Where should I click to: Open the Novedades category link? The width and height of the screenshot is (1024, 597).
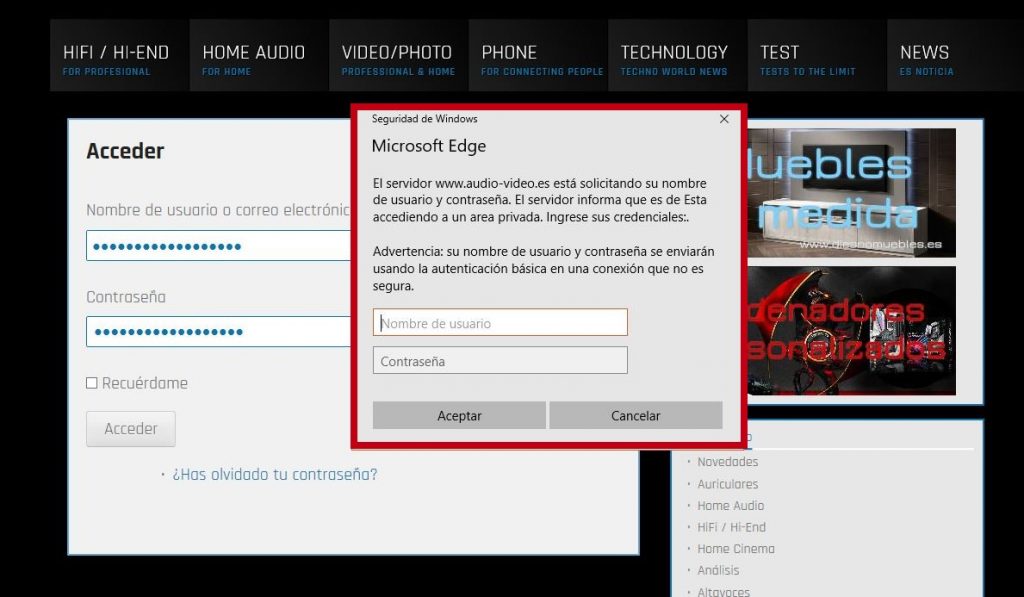728,462
